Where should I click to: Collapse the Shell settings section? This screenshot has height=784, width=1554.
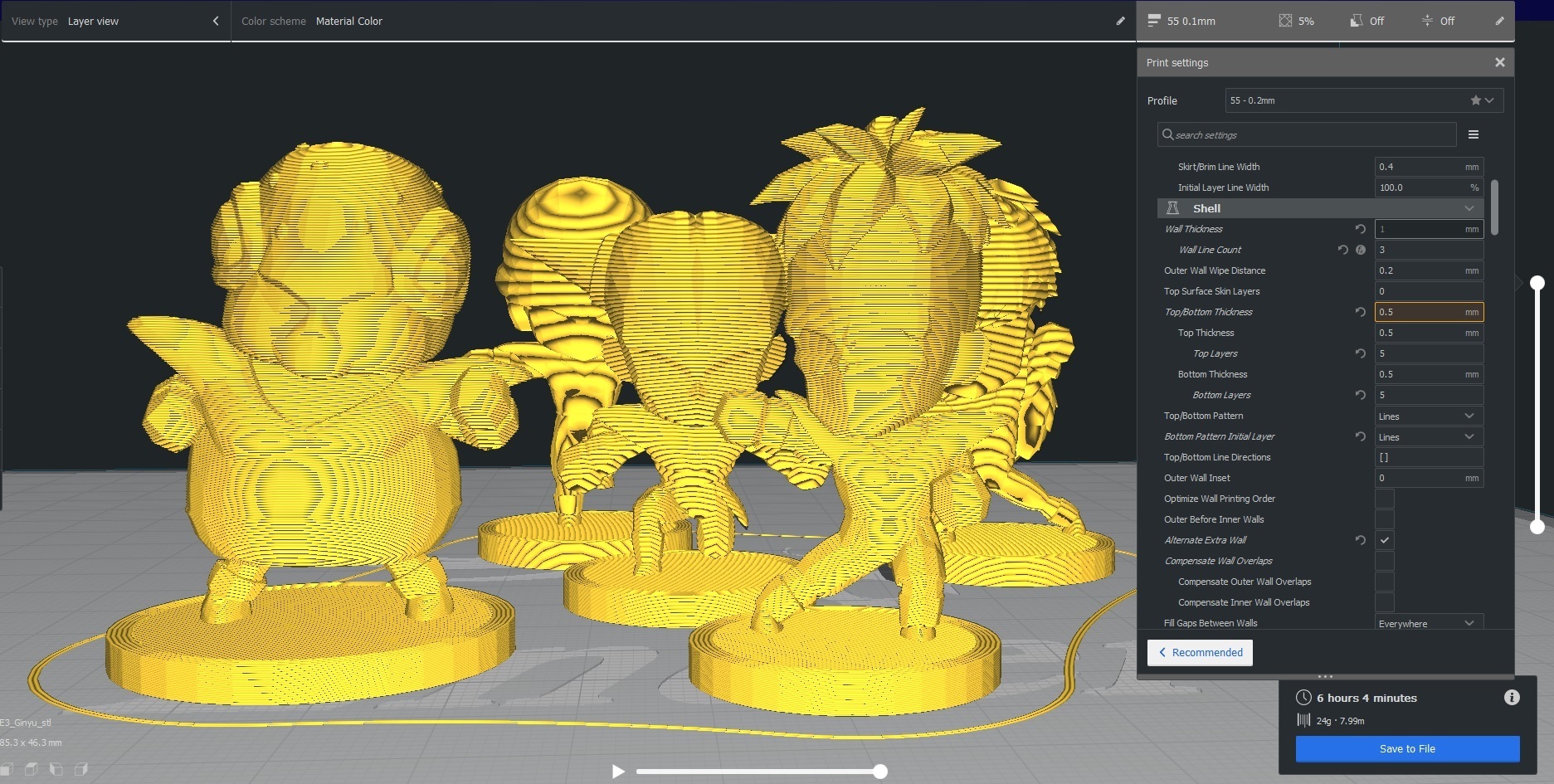click(1469, 208)
